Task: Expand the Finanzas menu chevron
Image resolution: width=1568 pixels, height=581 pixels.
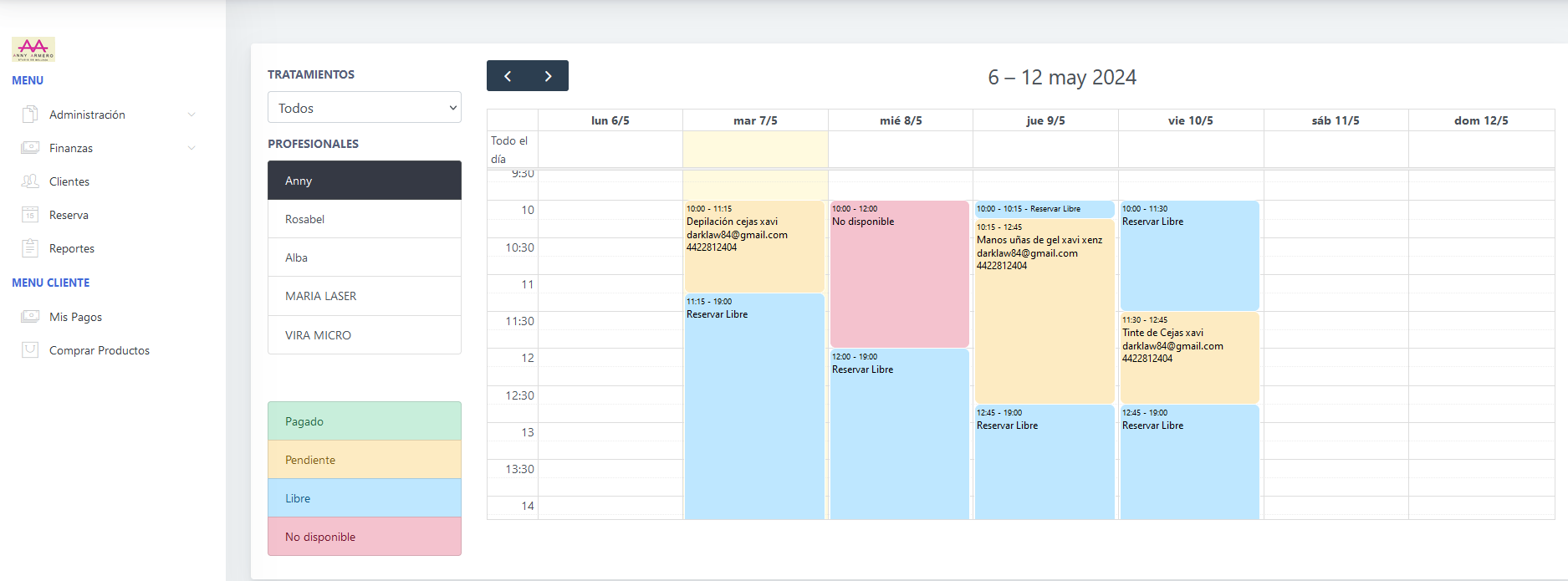Action: click(x=192, y=148)
